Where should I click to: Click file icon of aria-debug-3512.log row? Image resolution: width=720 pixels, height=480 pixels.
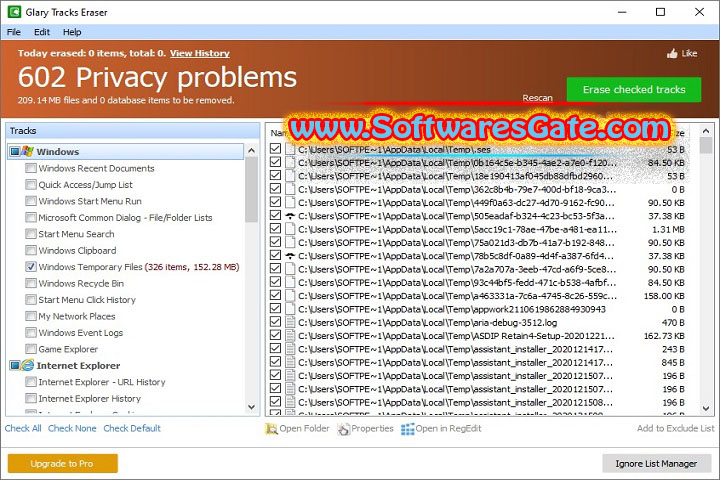pos(290,322)
